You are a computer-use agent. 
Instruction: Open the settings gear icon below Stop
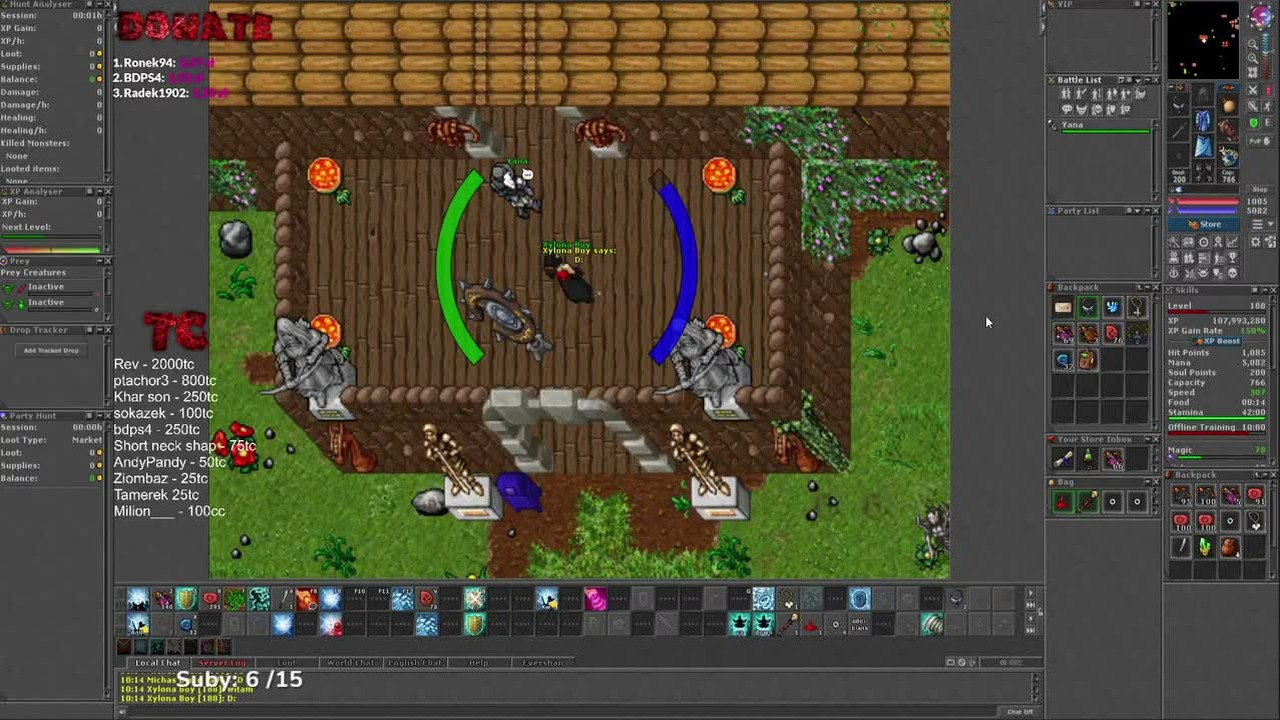(1255, 242)
